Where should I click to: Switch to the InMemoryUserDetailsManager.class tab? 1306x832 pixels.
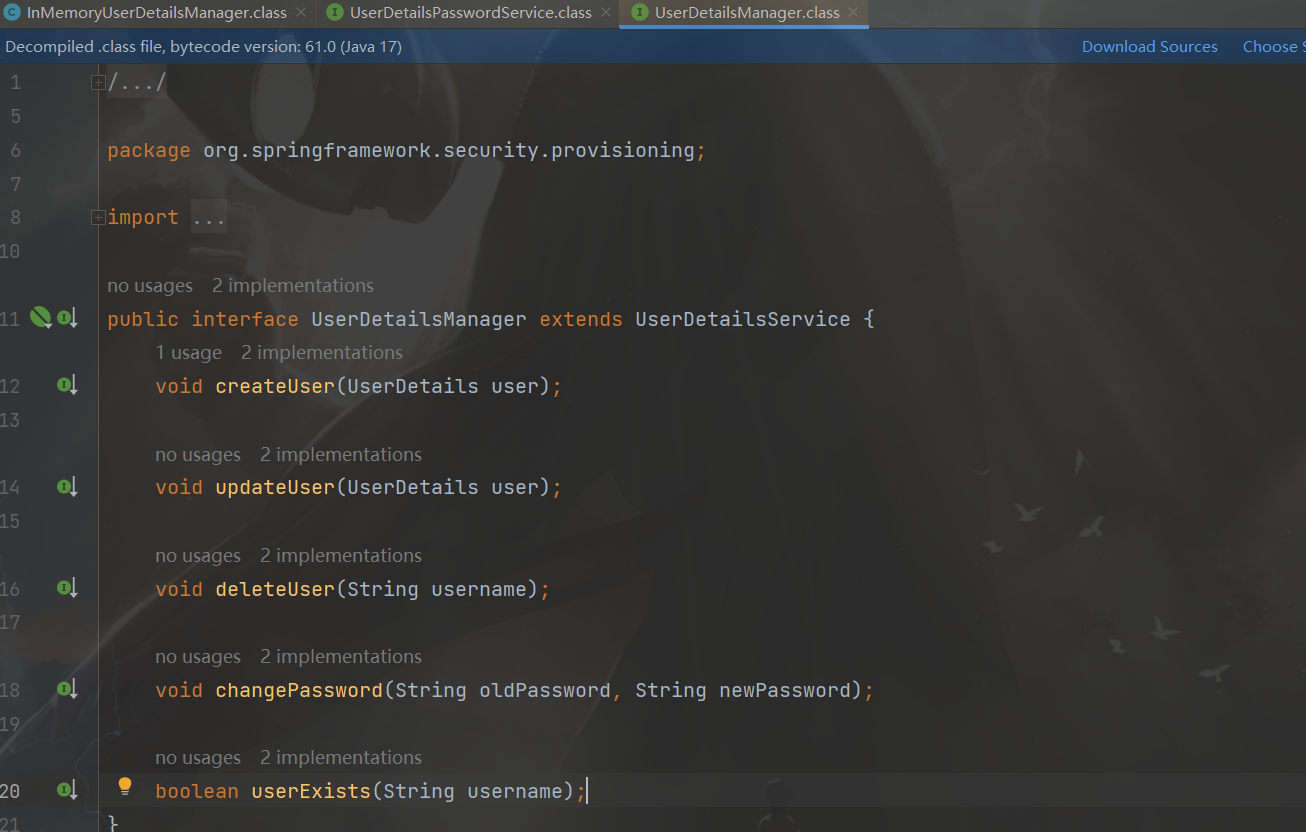click(x=156, y=13)
